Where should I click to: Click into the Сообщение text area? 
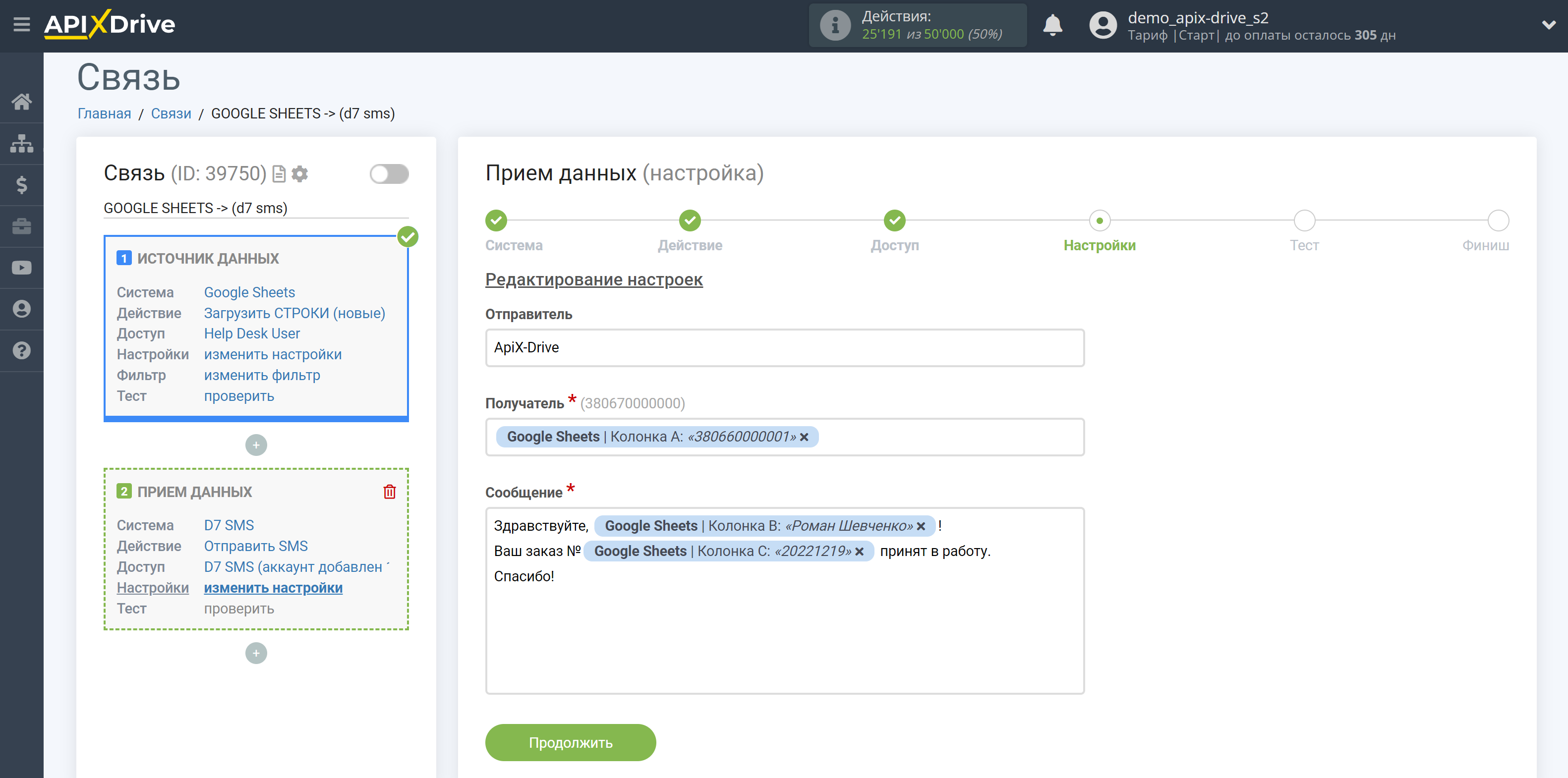point(785,601)
